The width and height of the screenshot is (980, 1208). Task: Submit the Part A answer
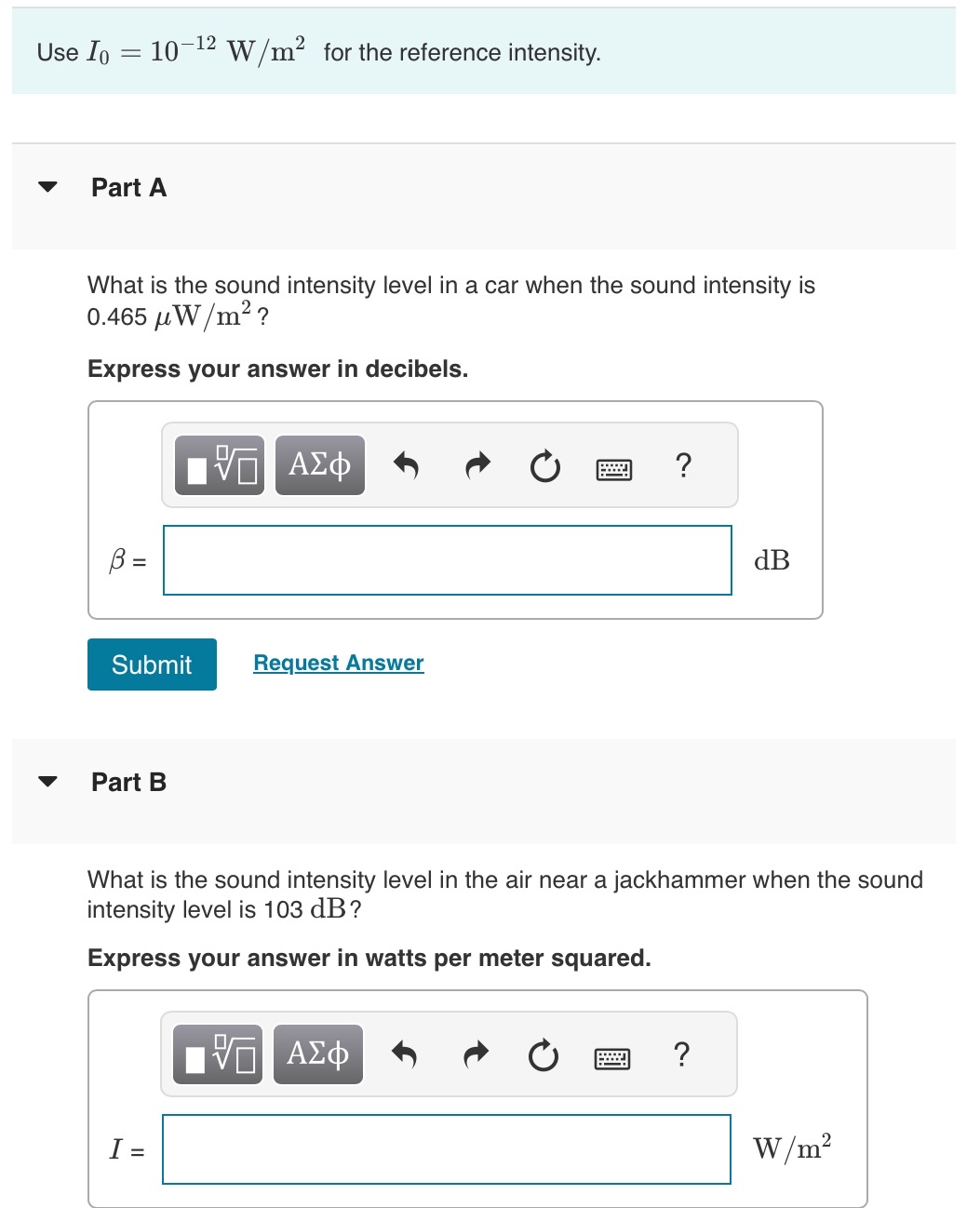tap(151, 664)
